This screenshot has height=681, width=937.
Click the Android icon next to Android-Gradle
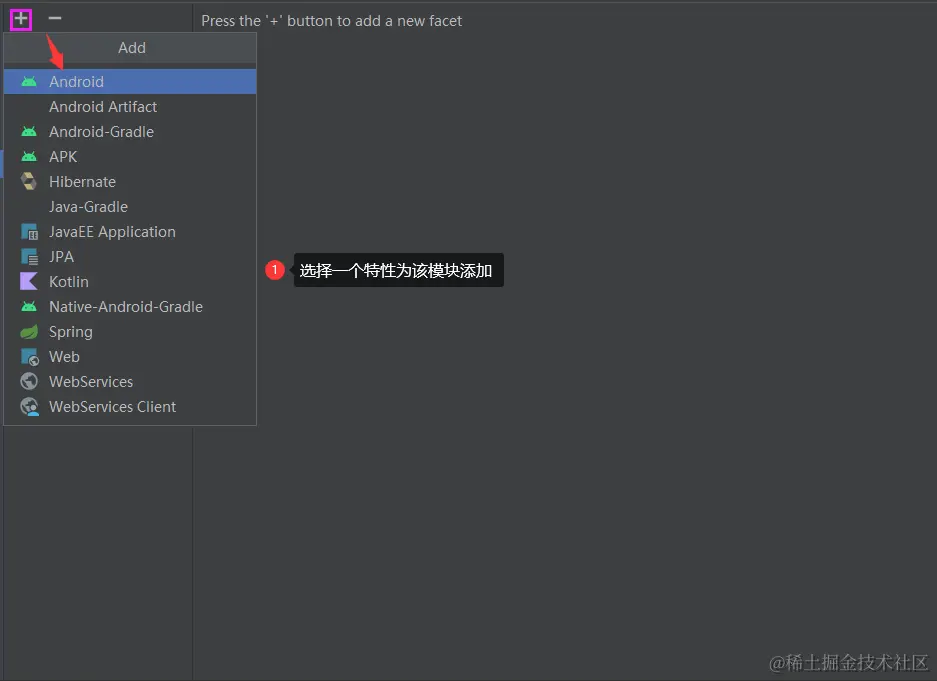click(x=29, y=131)
